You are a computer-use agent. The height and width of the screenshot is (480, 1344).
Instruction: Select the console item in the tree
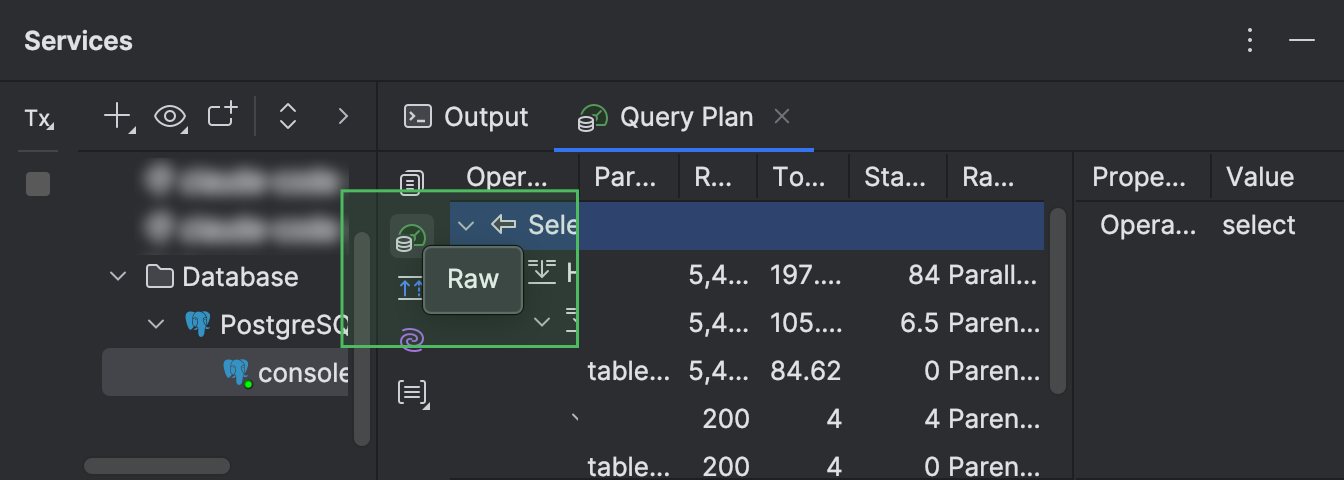click(x=225, y=373)
